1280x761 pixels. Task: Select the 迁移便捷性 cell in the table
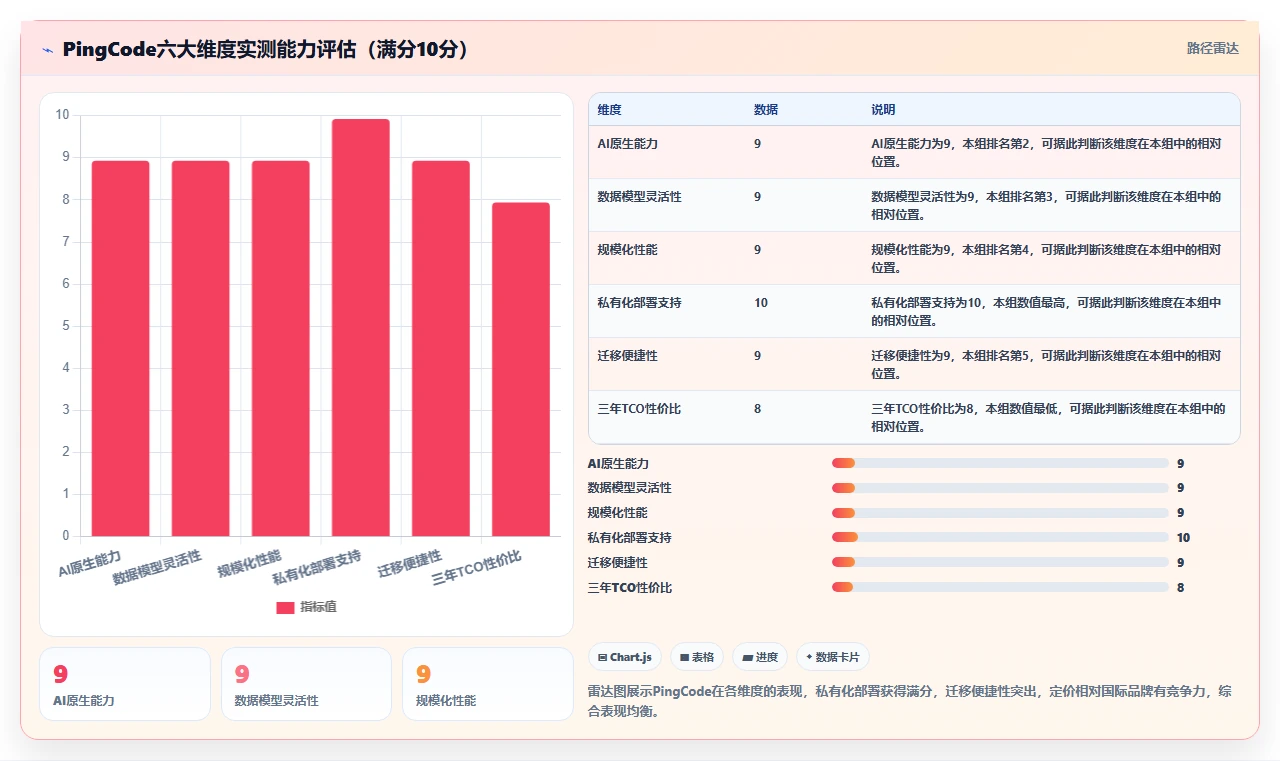(x=627, y=356)
